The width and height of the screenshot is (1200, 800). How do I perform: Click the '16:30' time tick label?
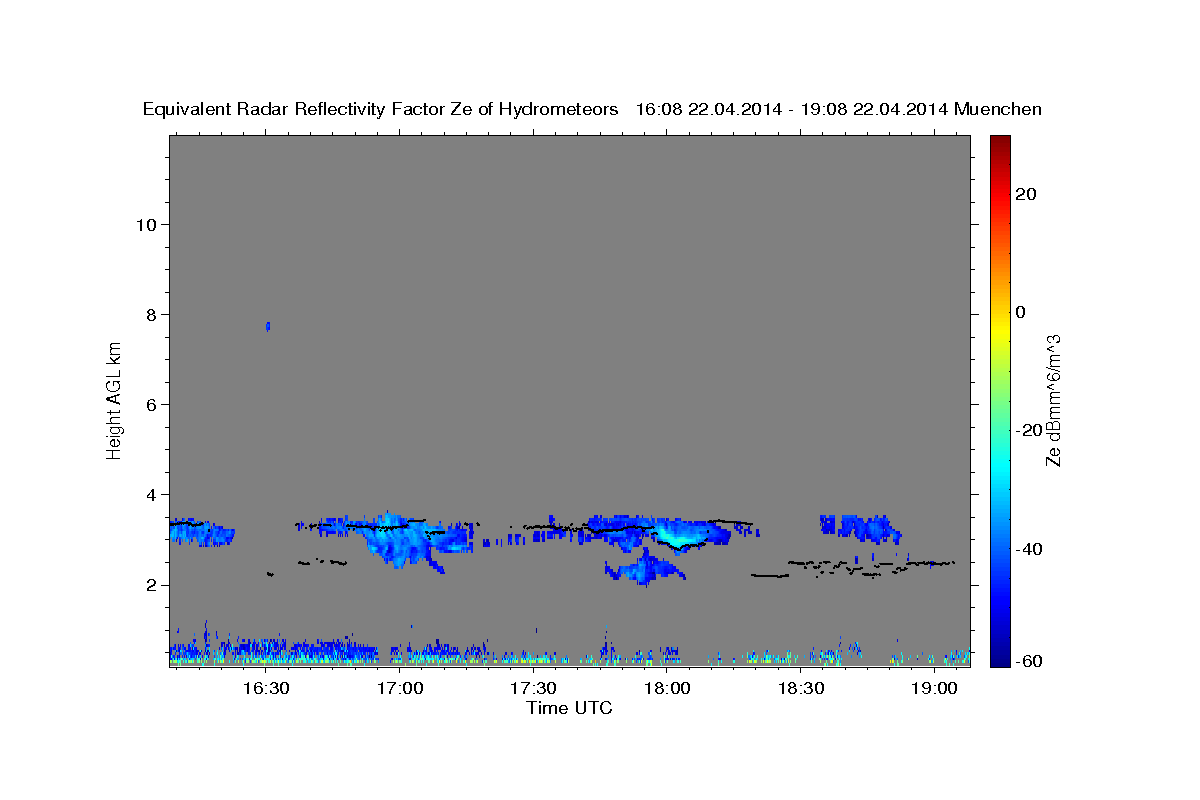click(x=267, y=688)
